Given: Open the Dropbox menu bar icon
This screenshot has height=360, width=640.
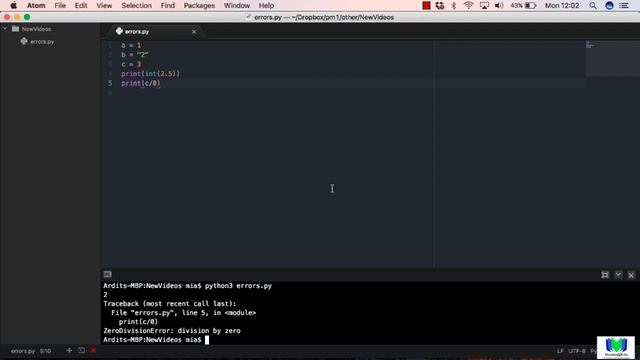Looking at the screenshot, I should 440,5.
